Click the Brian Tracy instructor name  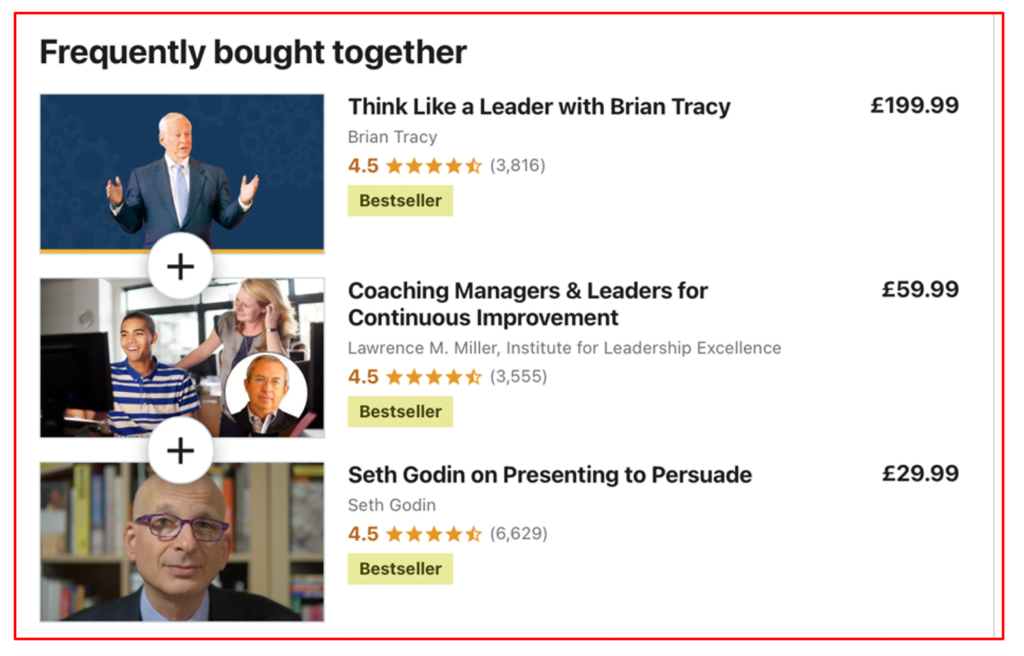(x=392, y=137)
